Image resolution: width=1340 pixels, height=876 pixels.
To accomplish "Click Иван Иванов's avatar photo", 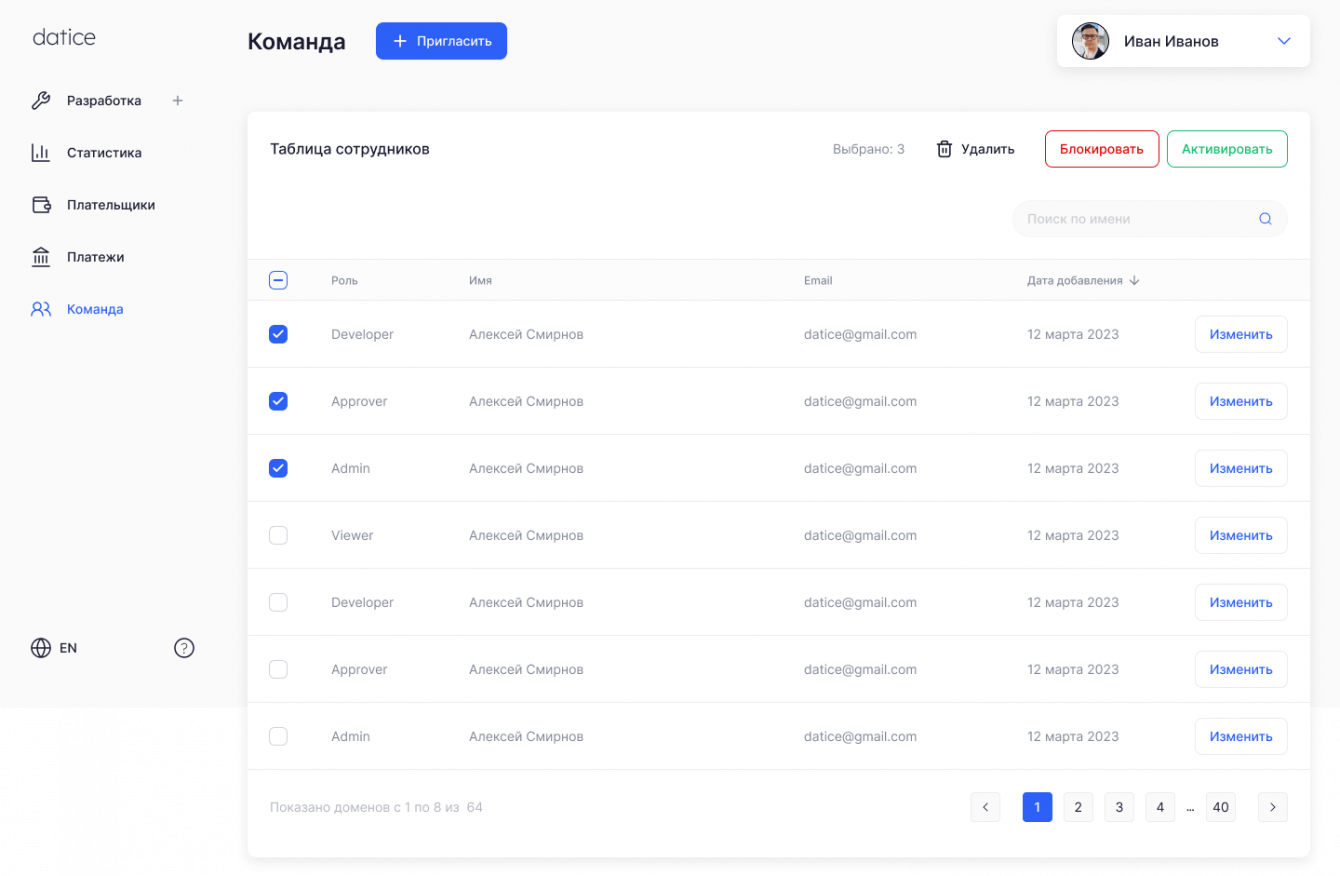I will (x=1091, y=41).
